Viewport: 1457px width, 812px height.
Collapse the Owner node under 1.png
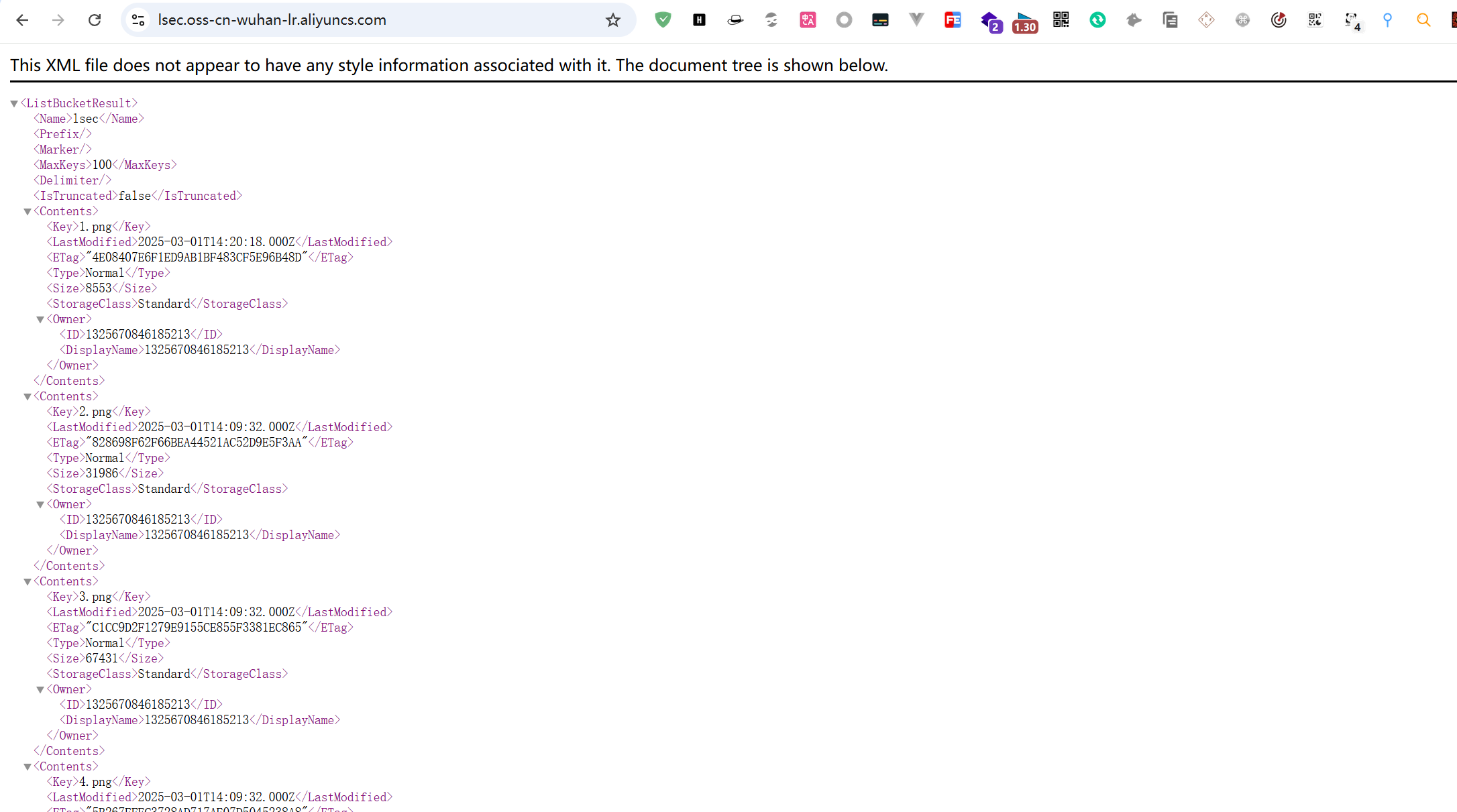[40, 319]
